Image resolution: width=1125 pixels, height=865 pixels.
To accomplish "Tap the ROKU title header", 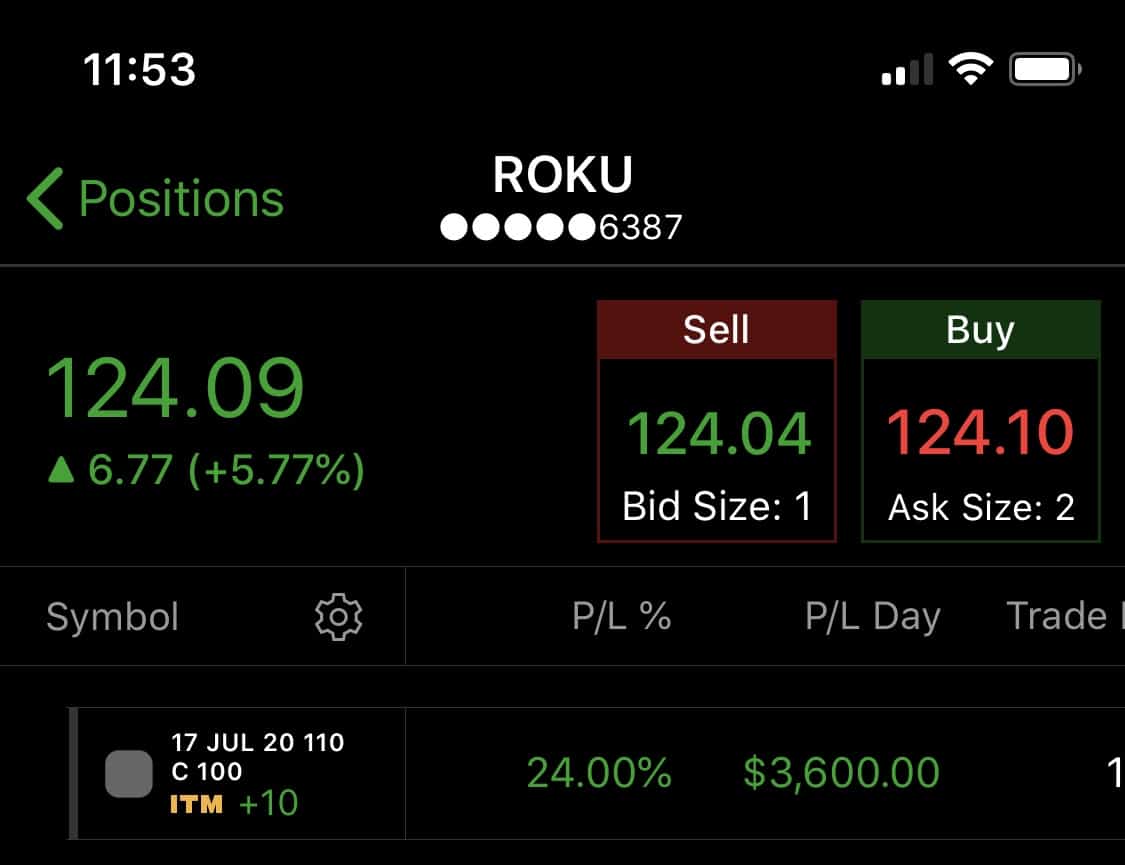I will click(562, 174).
